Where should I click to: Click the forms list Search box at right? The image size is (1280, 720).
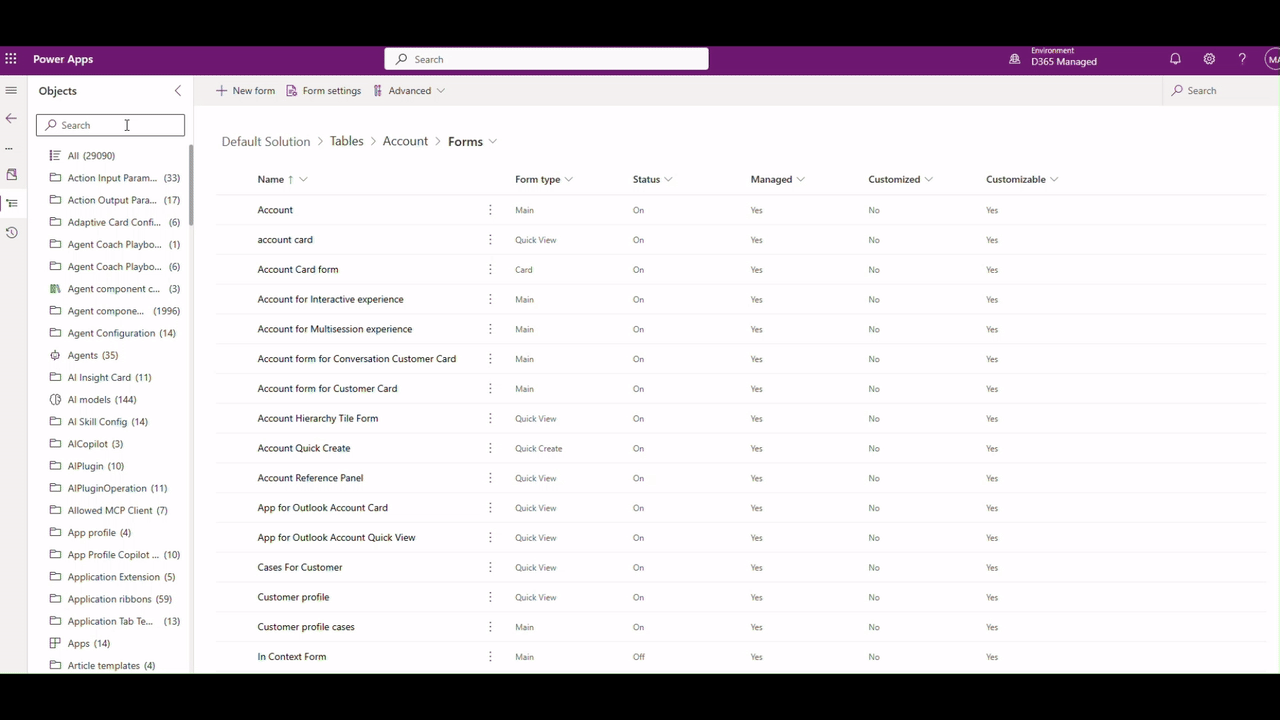(x=1221, y=91)
